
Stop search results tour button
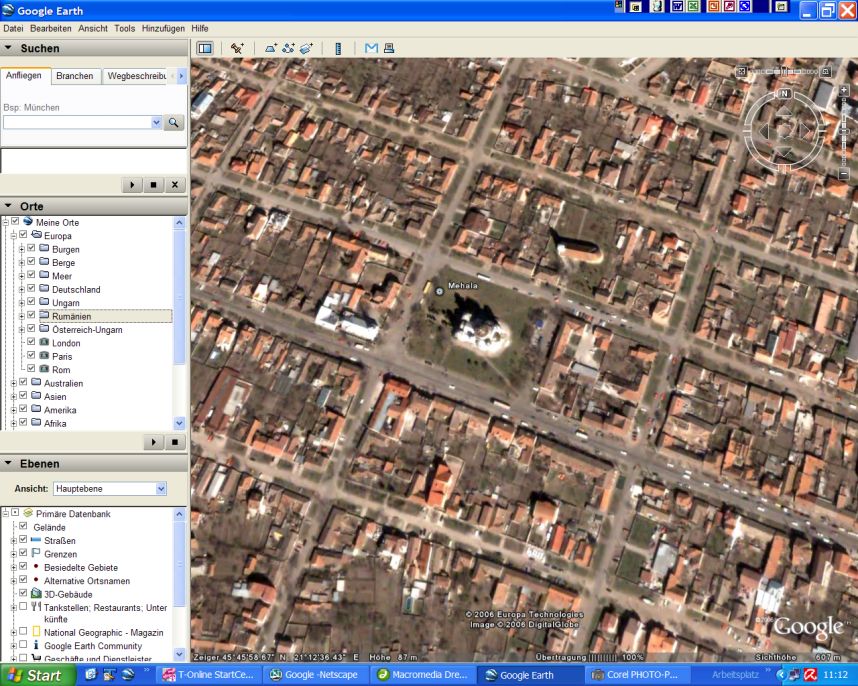(x=153, y=185)
